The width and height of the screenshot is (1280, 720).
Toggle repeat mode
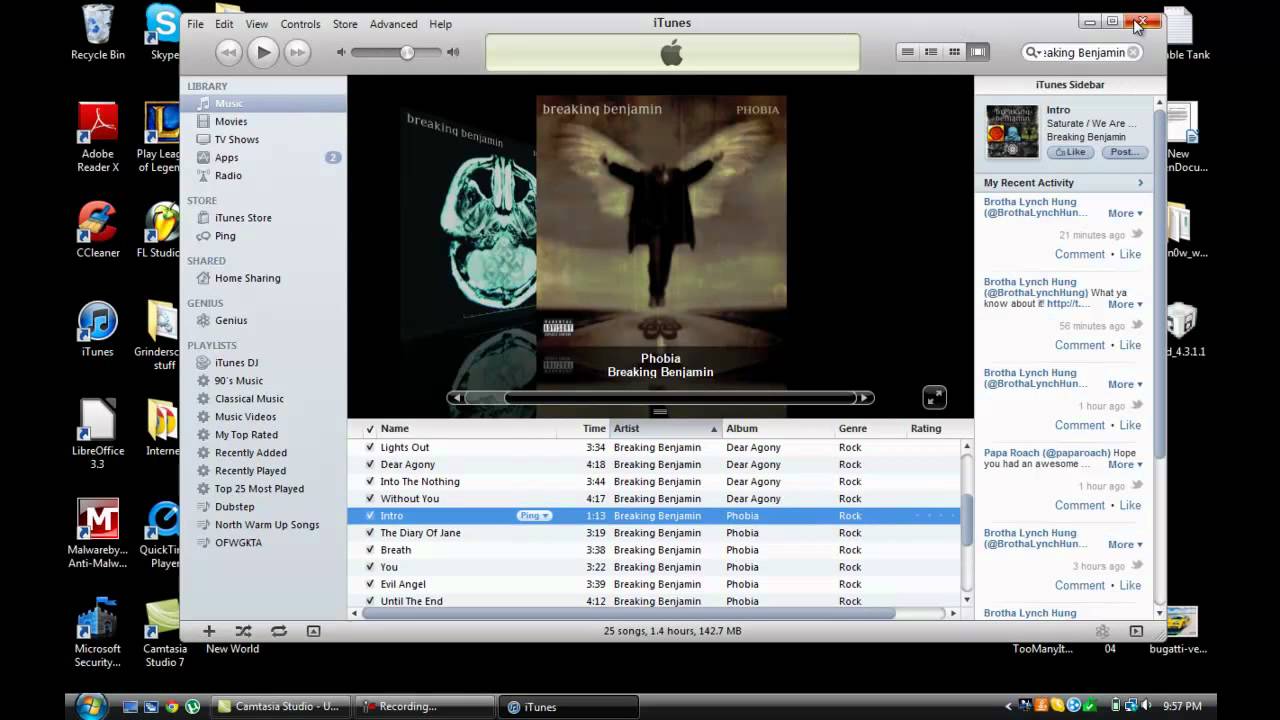(x=279, y=631)
